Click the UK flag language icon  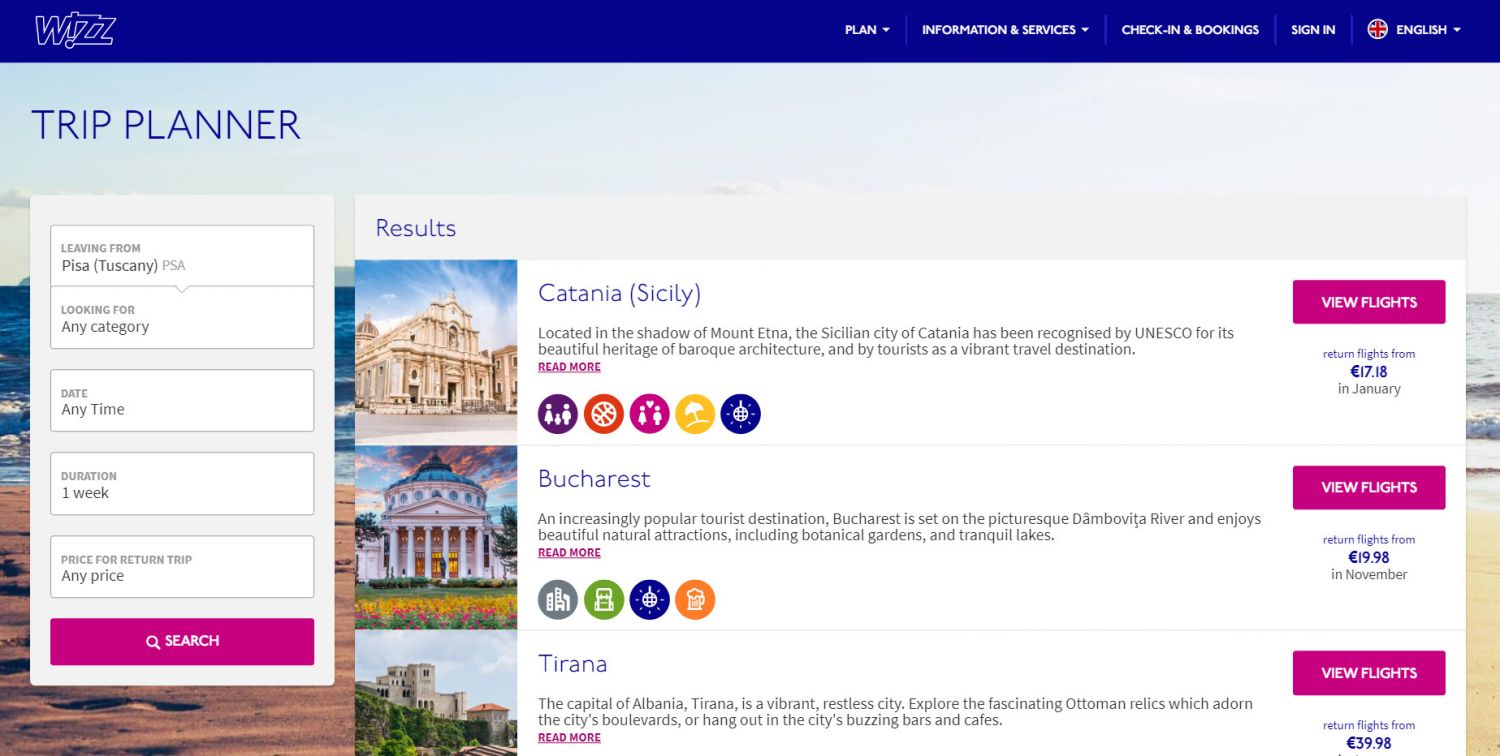point(1378,30)
